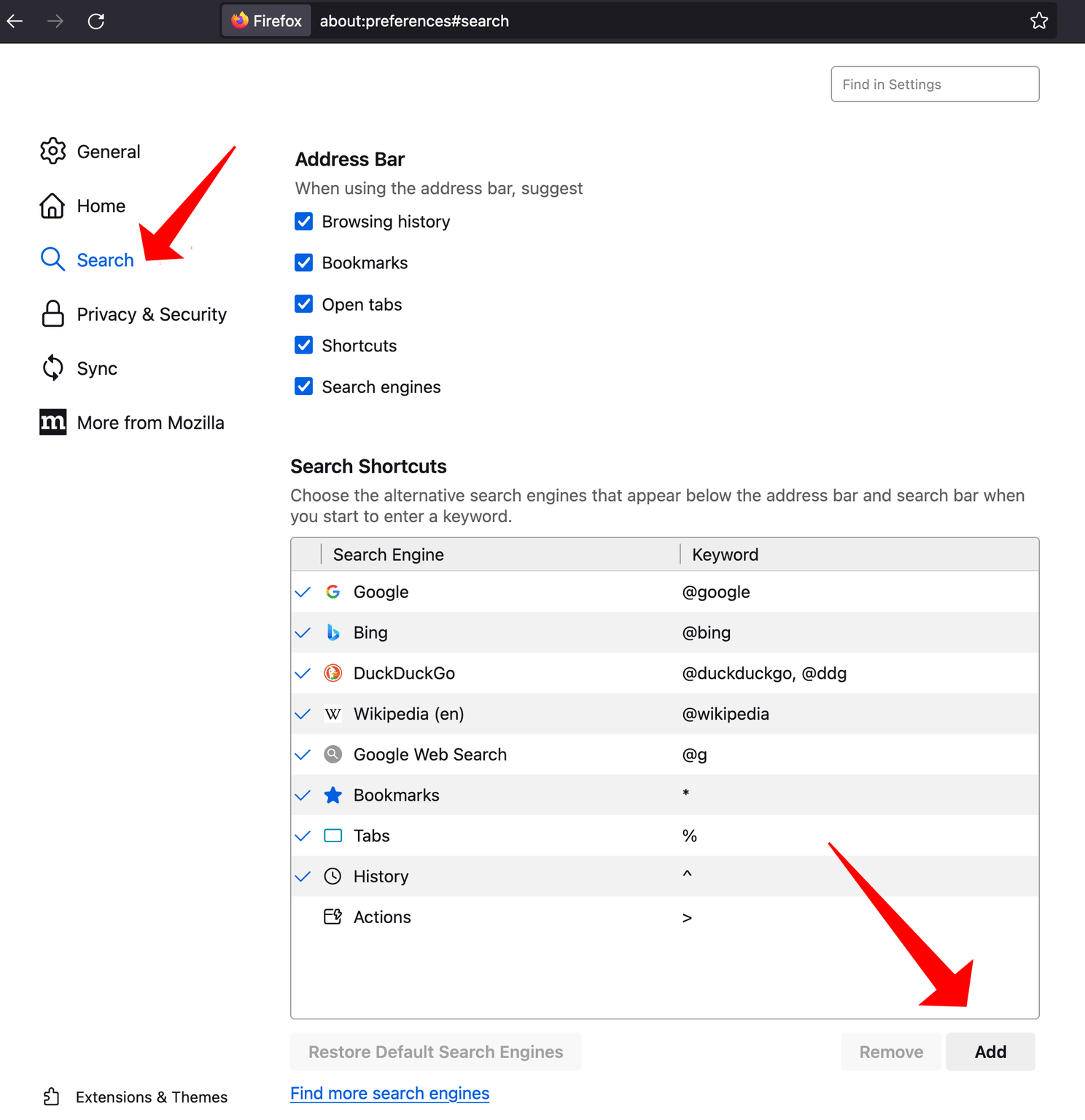
Task: Click the History clock icon in table
Action: click(x=333, y=876)
